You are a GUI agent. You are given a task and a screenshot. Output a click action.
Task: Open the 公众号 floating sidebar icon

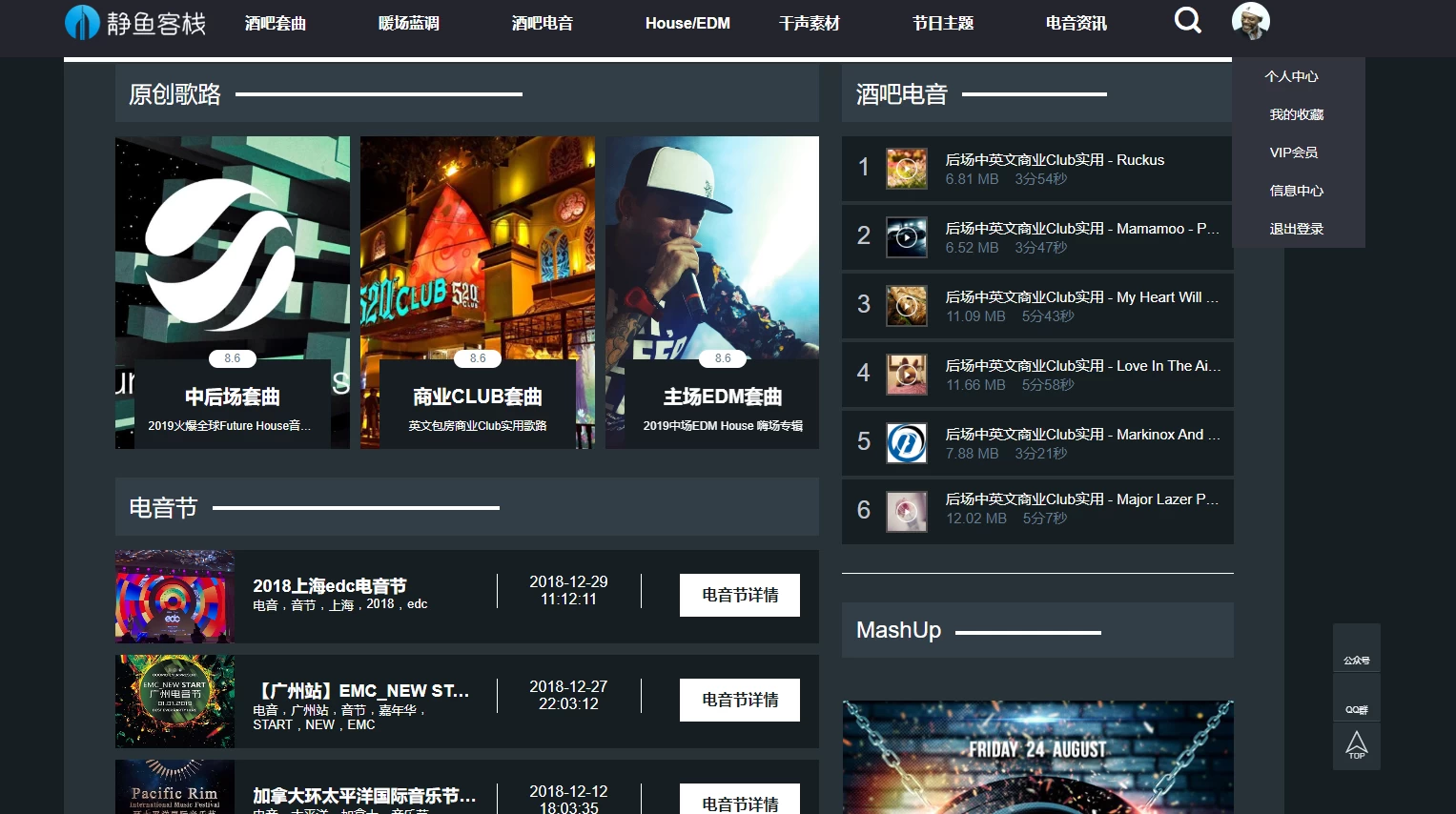point(1356,650)
